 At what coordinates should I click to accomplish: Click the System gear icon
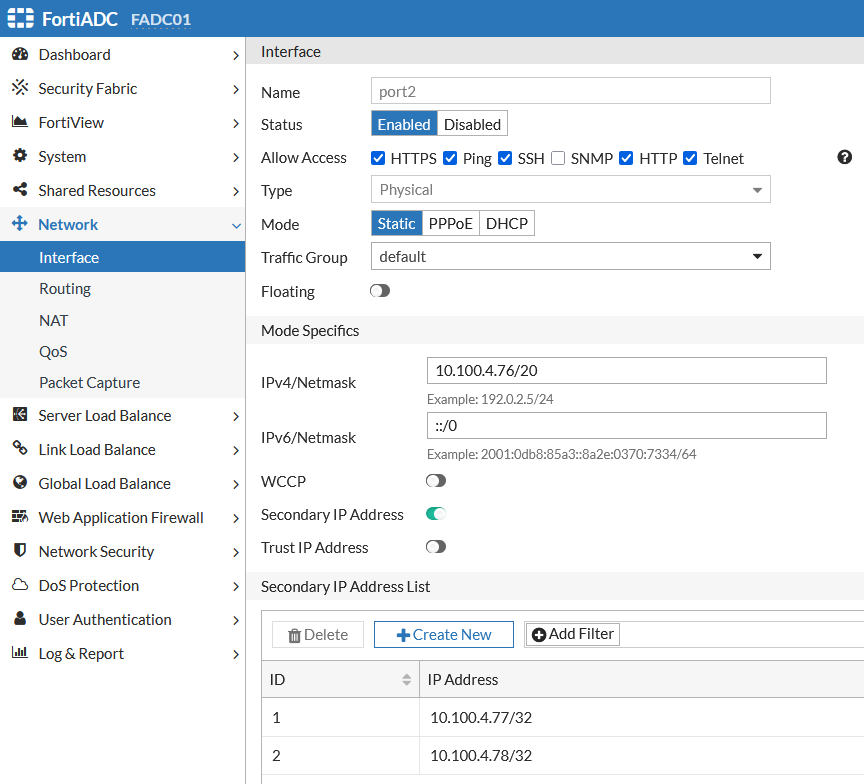(x=19, y=157)
